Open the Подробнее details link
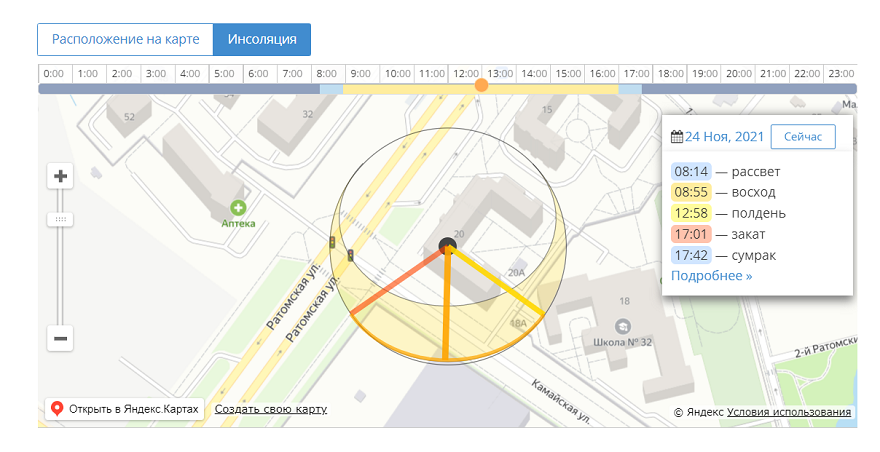Image resolution: width=880 pixels, height=452 pixels. 711,275
